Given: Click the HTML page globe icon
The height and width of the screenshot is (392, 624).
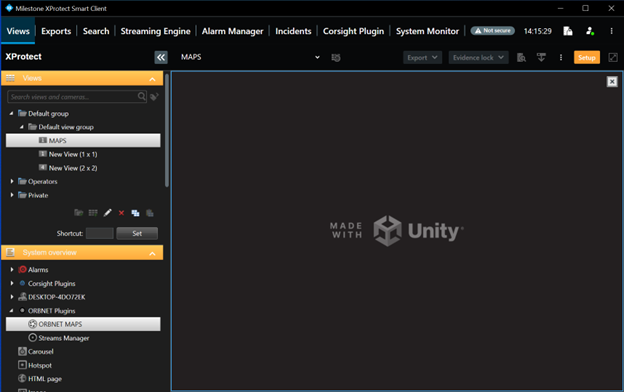Looking at the screenshot, I should tap(22, 378).
